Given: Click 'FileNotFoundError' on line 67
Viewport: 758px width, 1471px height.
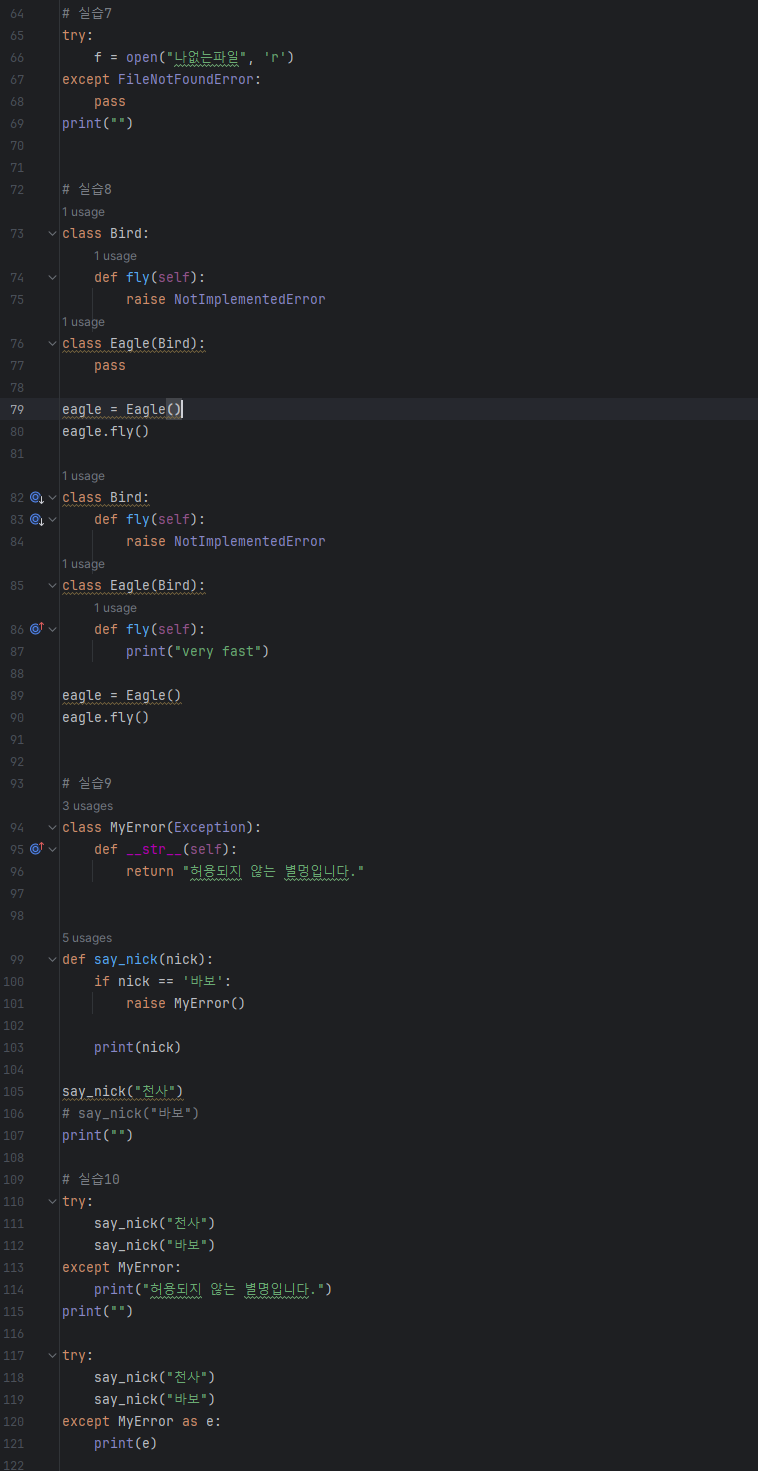Looking at the screenshot, I should tap(185, 79).
